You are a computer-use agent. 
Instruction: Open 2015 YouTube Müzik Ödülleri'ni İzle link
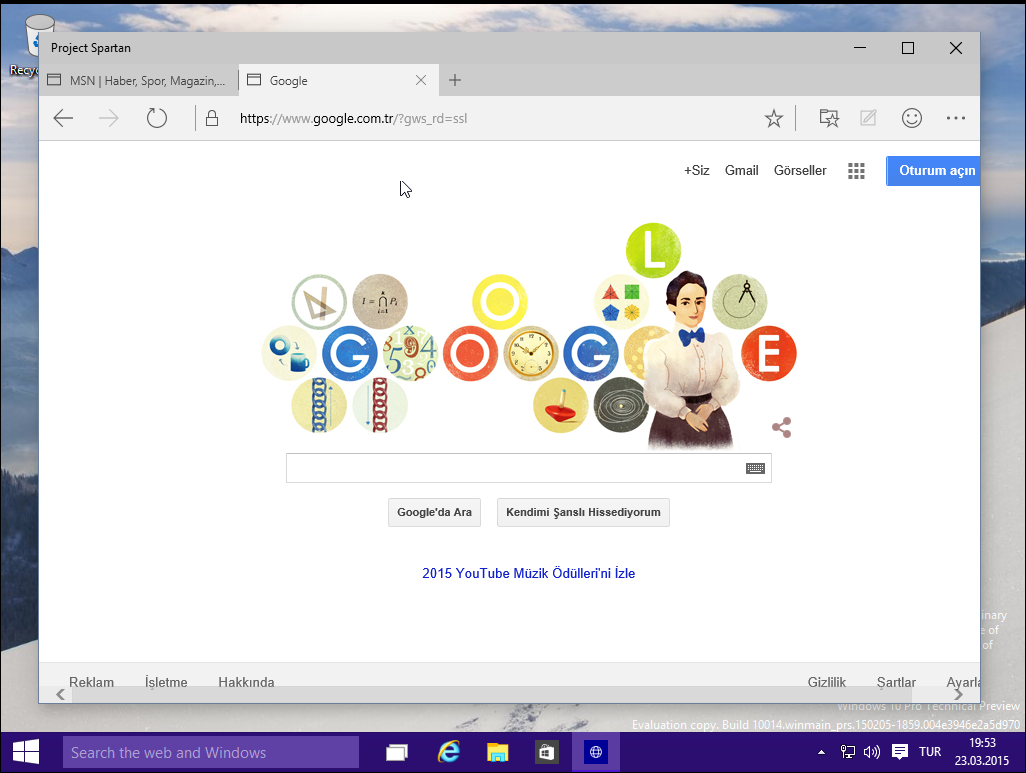point(529,573)
